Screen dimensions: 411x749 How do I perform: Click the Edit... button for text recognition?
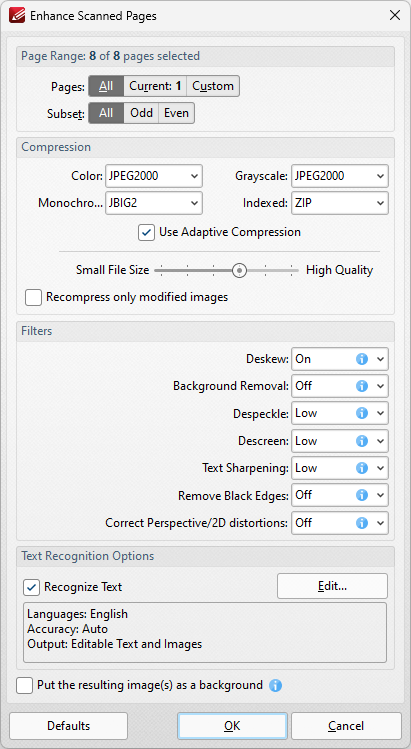[332, 586]
